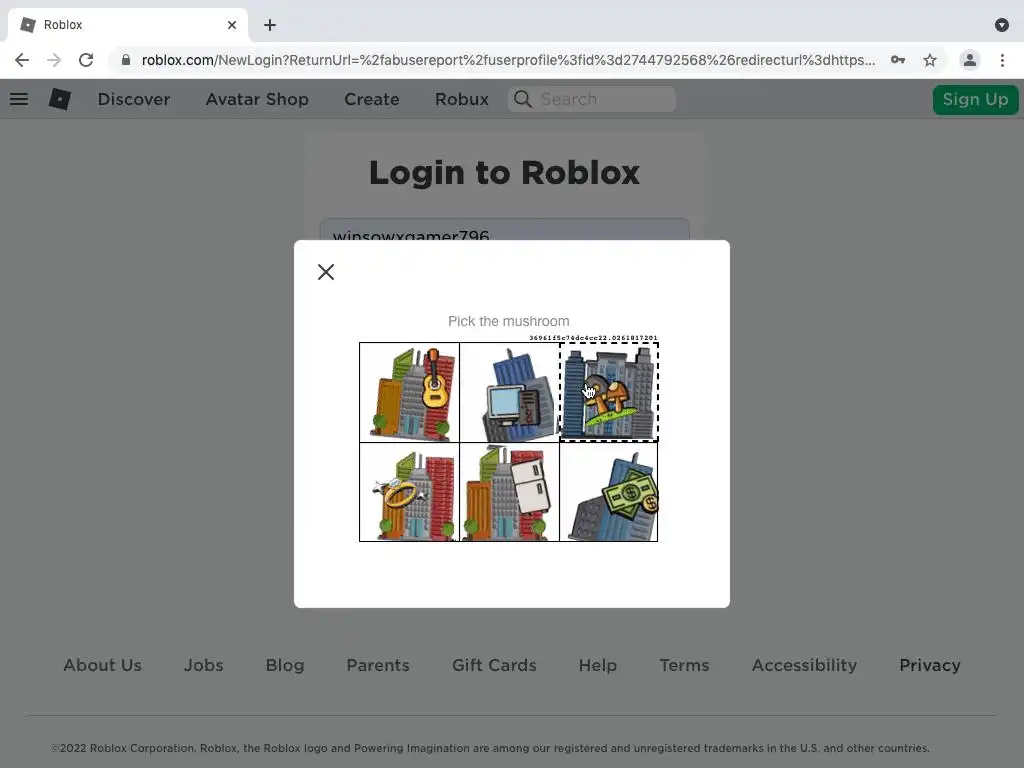Open the Robux menu item
1024x768 pixels.
[x=462, y=99]
